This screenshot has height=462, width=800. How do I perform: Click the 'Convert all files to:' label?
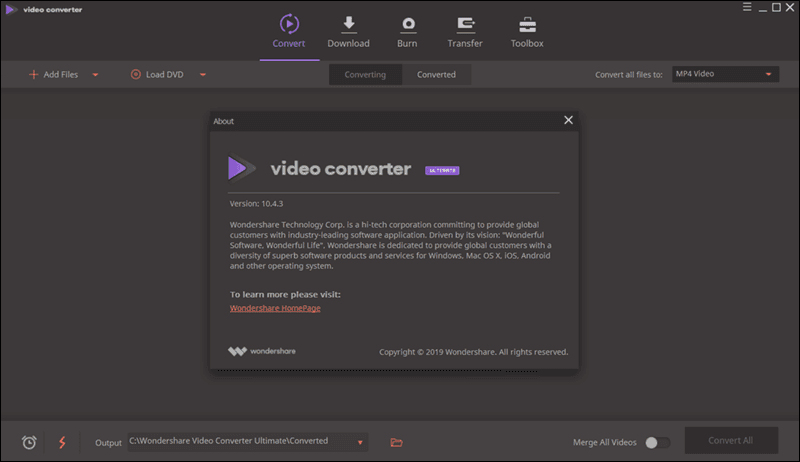click(629, 74)
